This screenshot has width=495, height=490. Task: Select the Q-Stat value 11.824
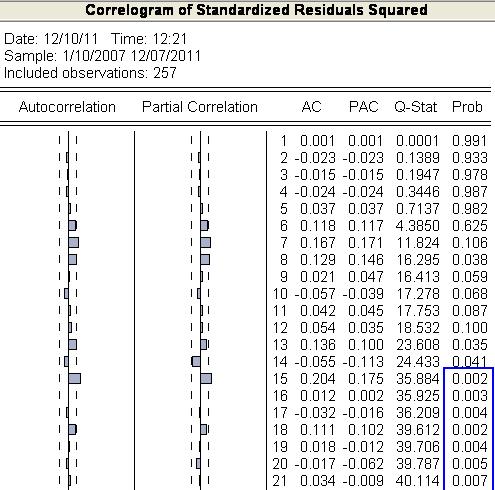coord(418,243)
